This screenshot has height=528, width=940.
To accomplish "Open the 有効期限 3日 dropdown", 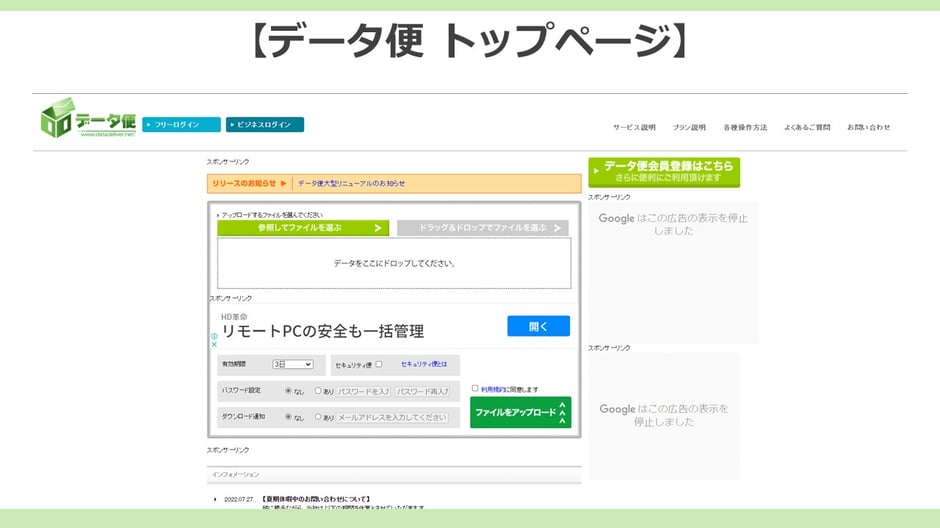I will point(293,364).
